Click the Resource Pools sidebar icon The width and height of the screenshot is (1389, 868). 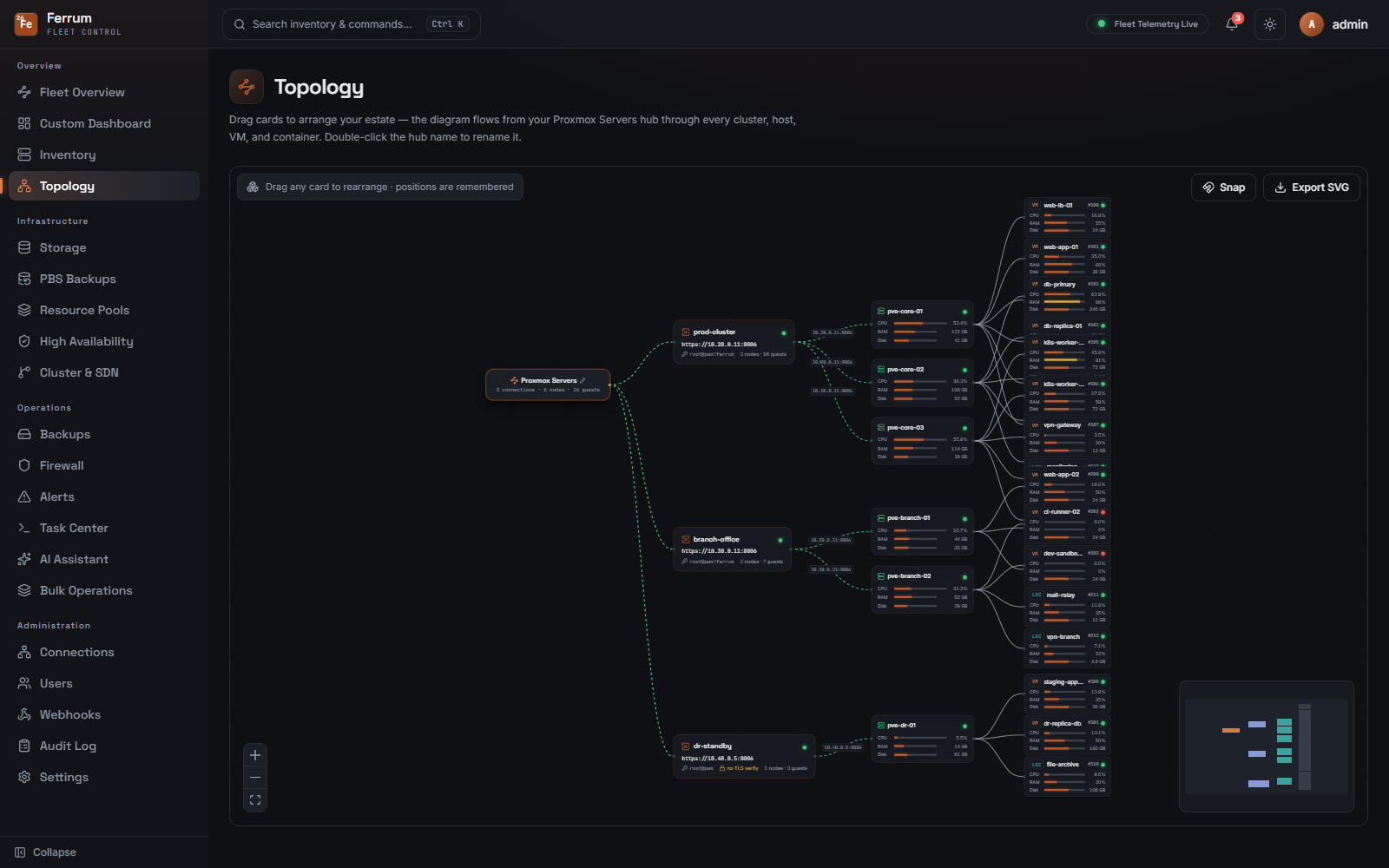24,310
